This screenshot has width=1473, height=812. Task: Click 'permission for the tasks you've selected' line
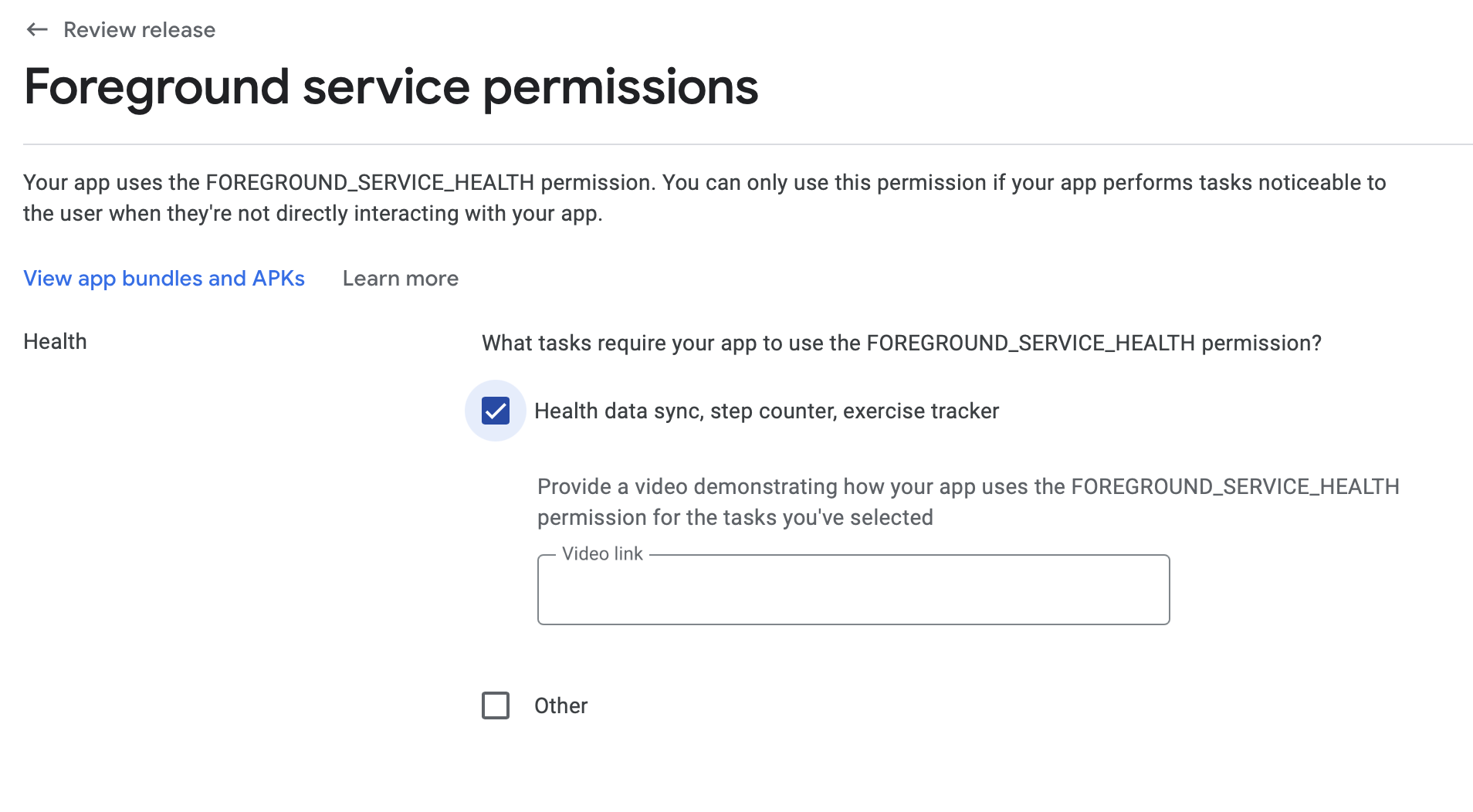[x=735, y=518]
